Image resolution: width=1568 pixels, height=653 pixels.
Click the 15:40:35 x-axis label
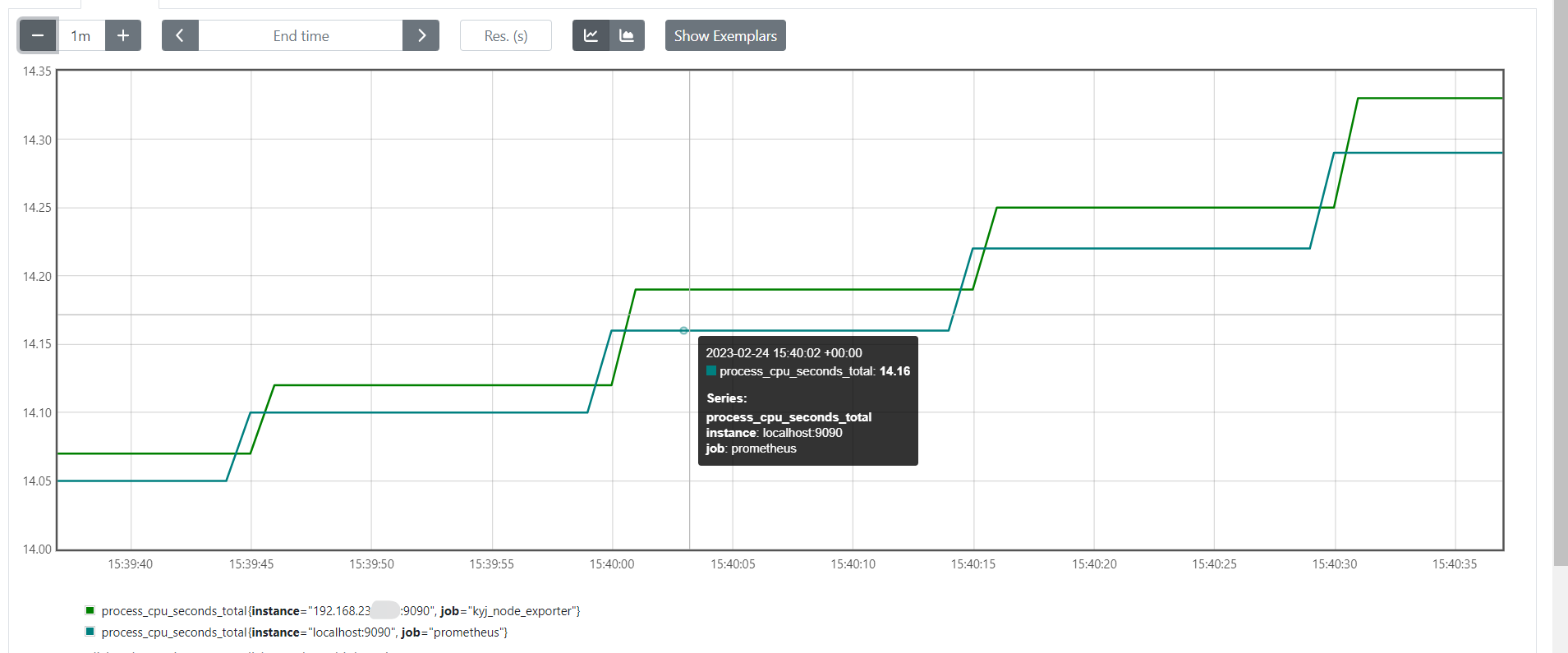[x=1455, y=564]
